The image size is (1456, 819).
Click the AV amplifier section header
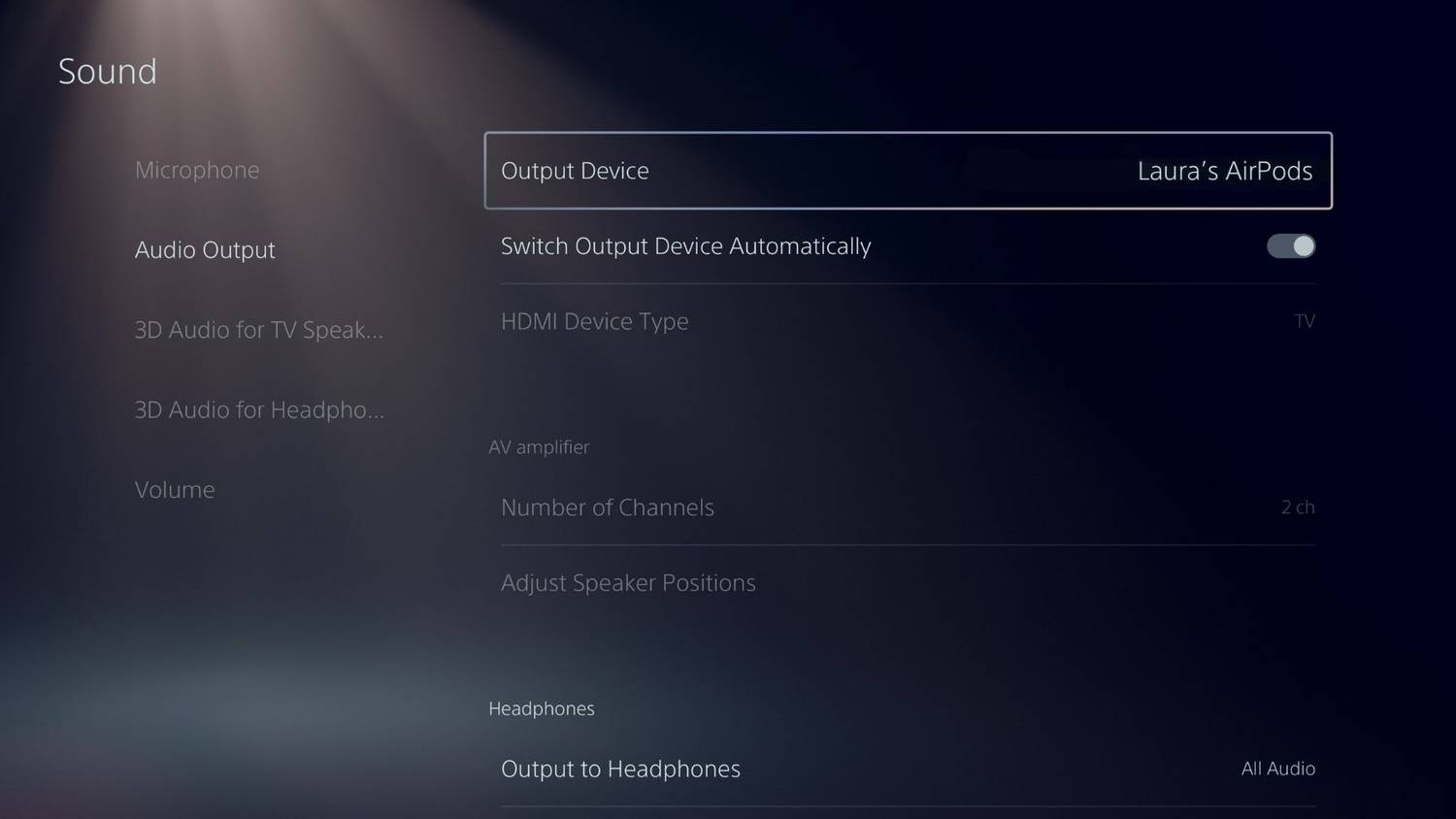tap(539, 447)
